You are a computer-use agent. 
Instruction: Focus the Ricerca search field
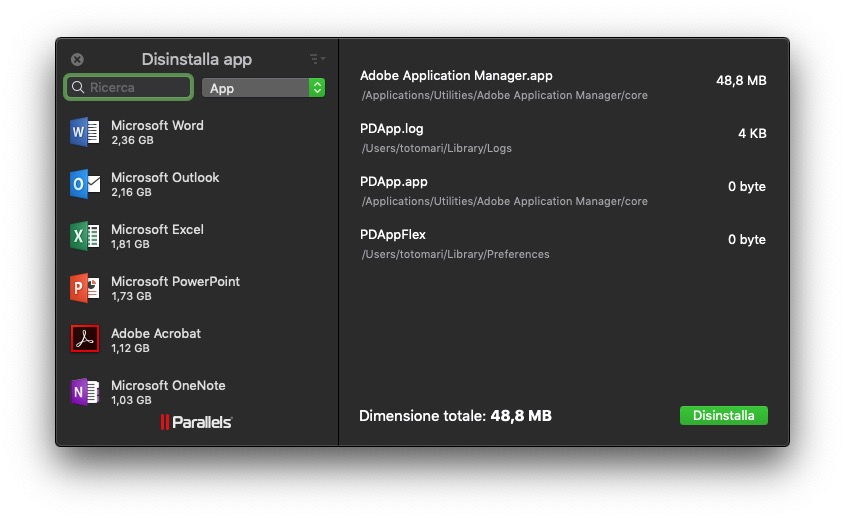(128, 87)
